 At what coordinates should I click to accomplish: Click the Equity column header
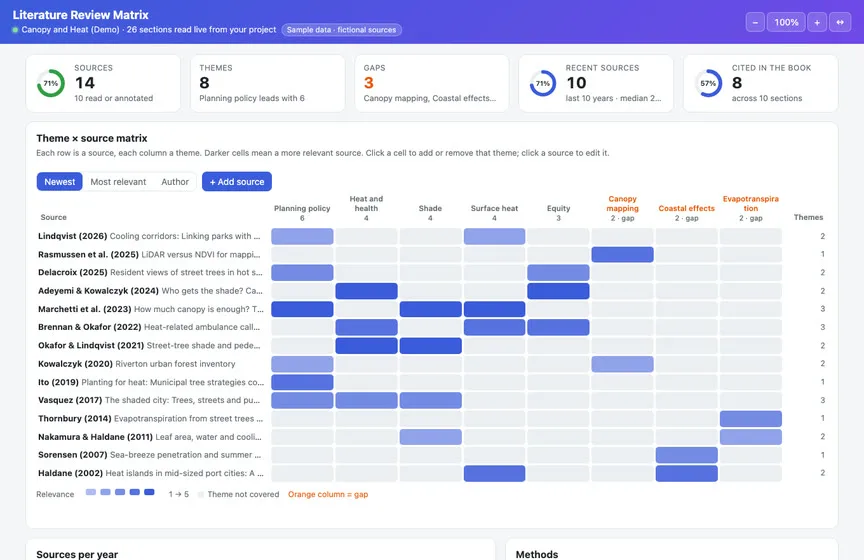558,212
